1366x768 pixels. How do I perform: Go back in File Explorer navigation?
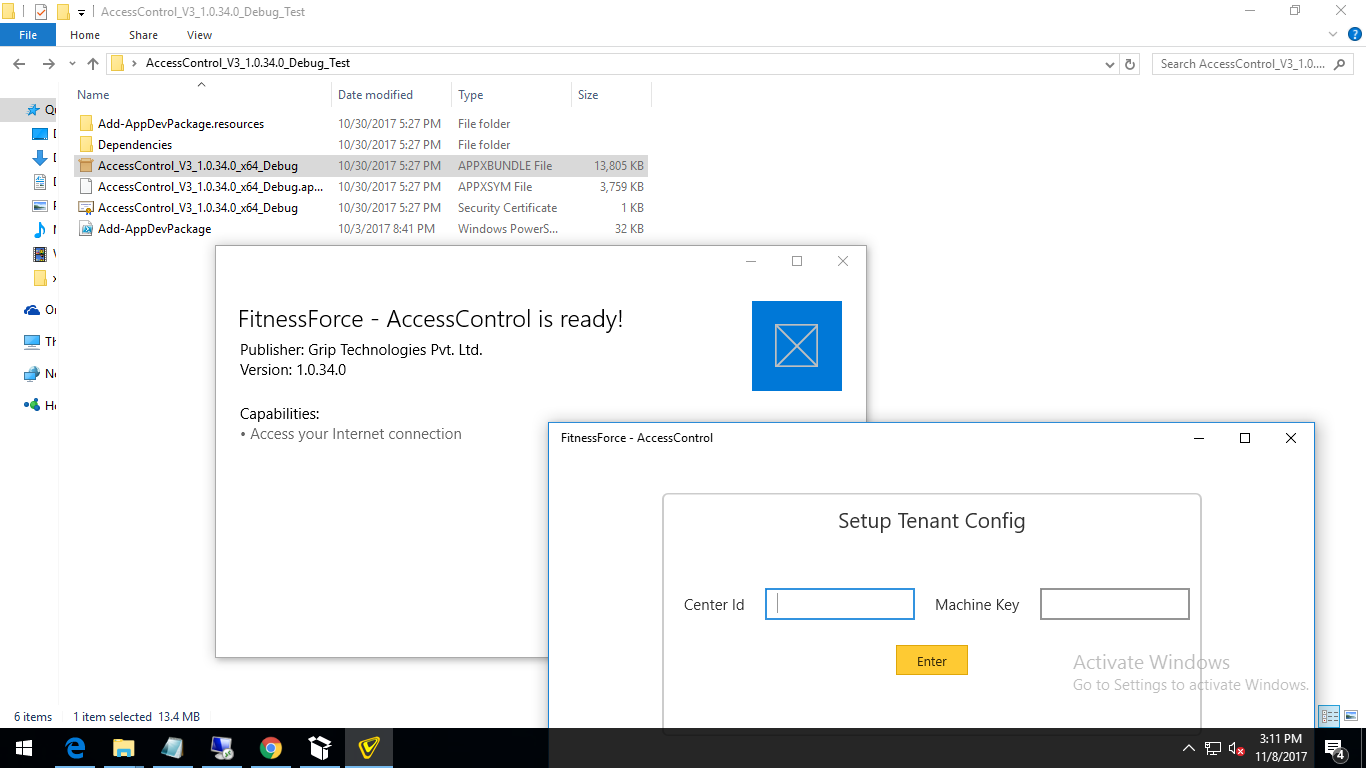pos(19,64)
